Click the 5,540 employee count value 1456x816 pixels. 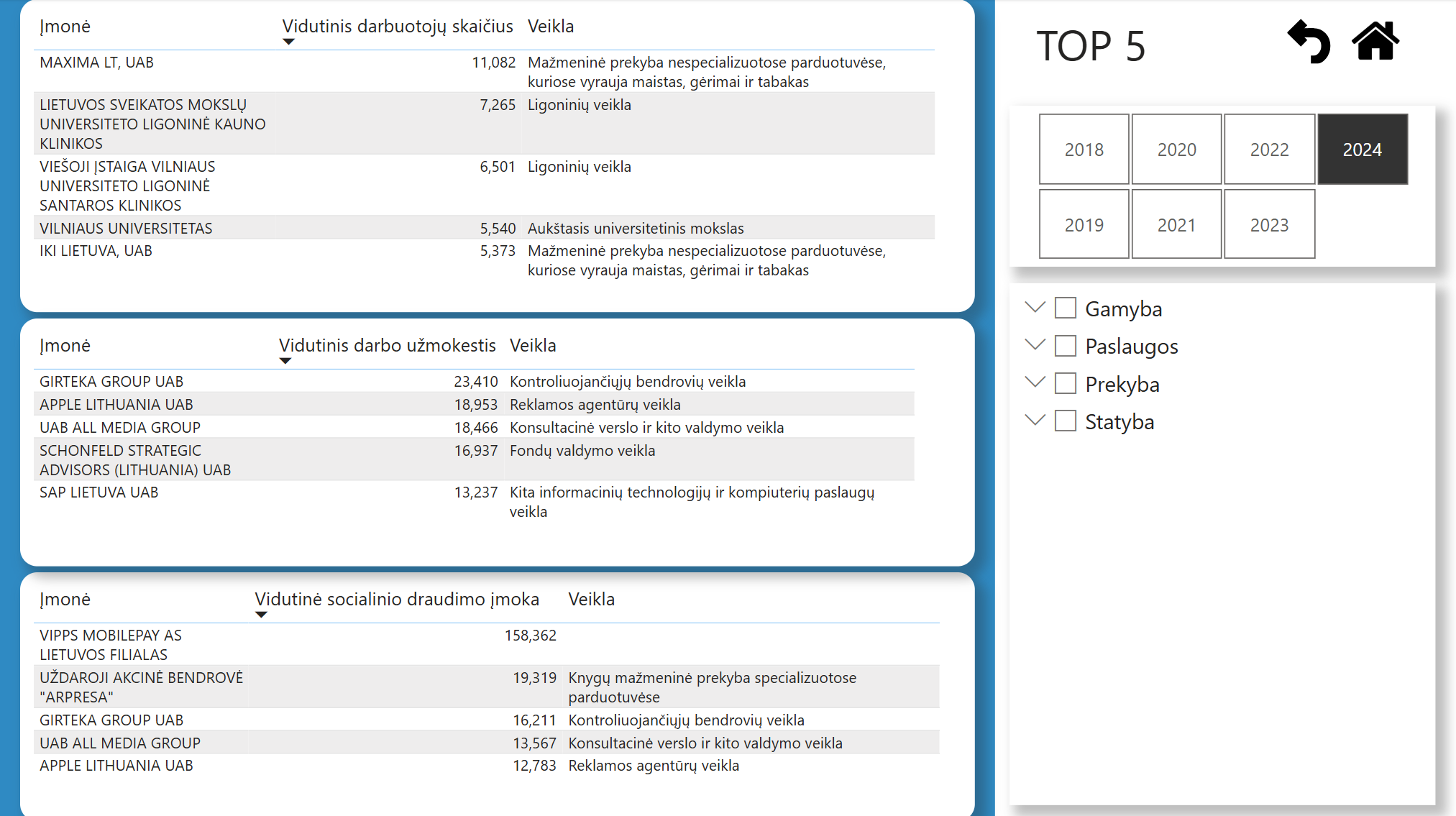tap(498, 229)
